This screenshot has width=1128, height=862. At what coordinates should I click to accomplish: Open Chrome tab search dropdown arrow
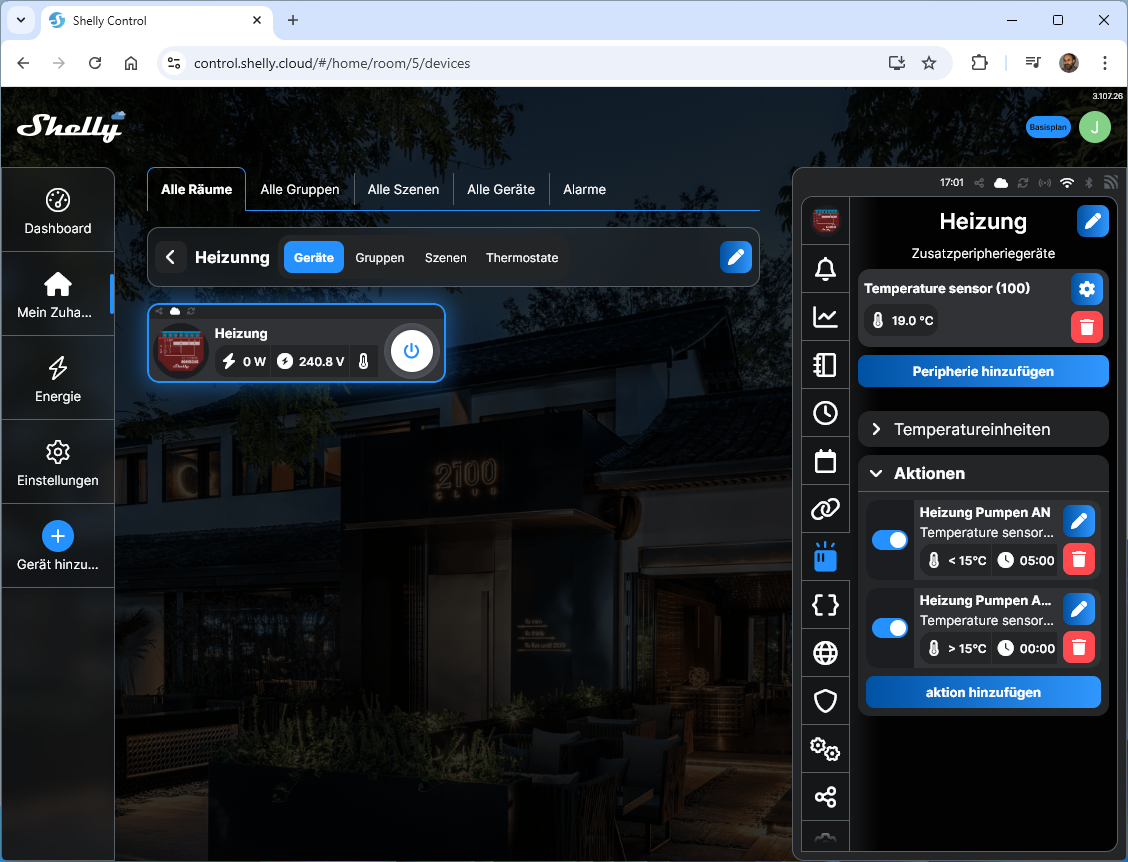(x=20, y=20)
